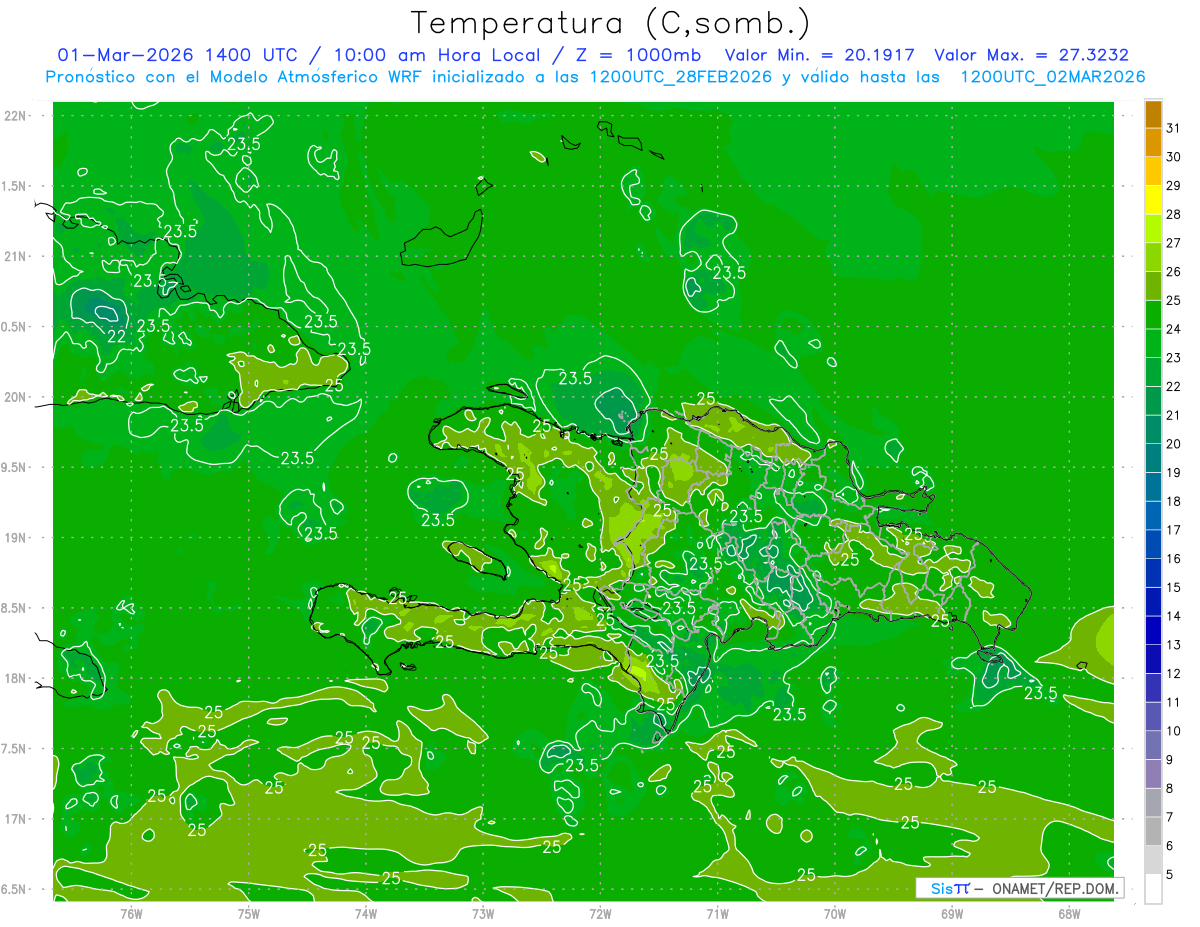Click 'Valor Min. = 20.1917'
Viewport: 1200px width, 927px height.
point(820,55)
